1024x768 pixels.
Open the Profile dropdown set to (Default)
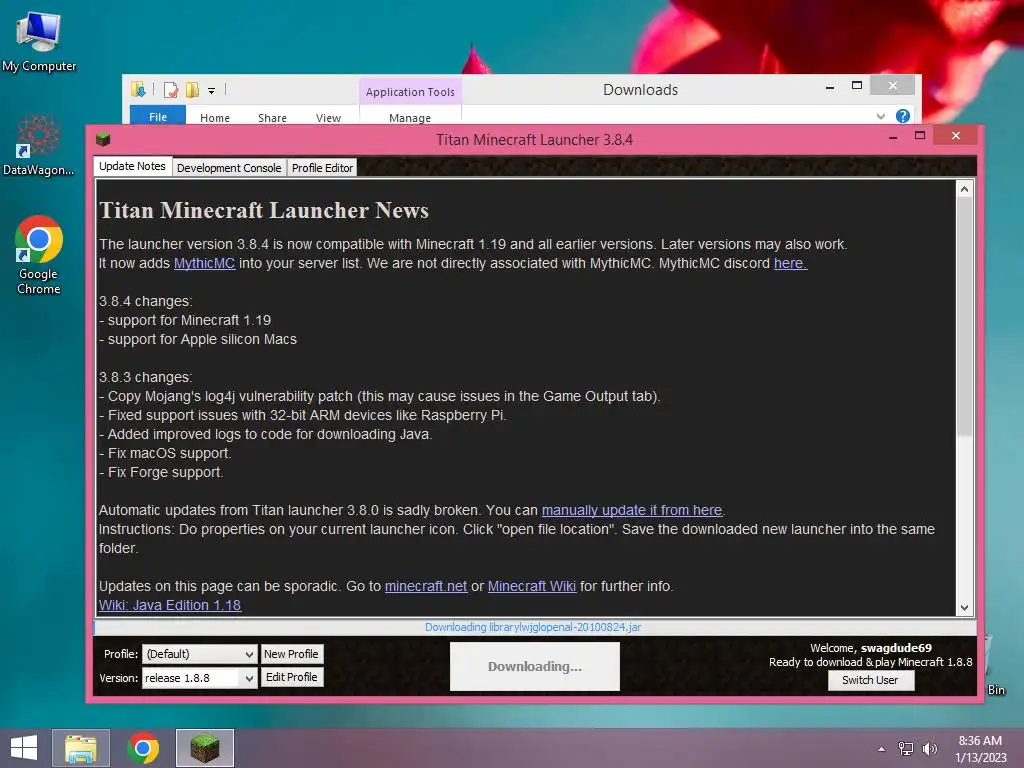200,654
